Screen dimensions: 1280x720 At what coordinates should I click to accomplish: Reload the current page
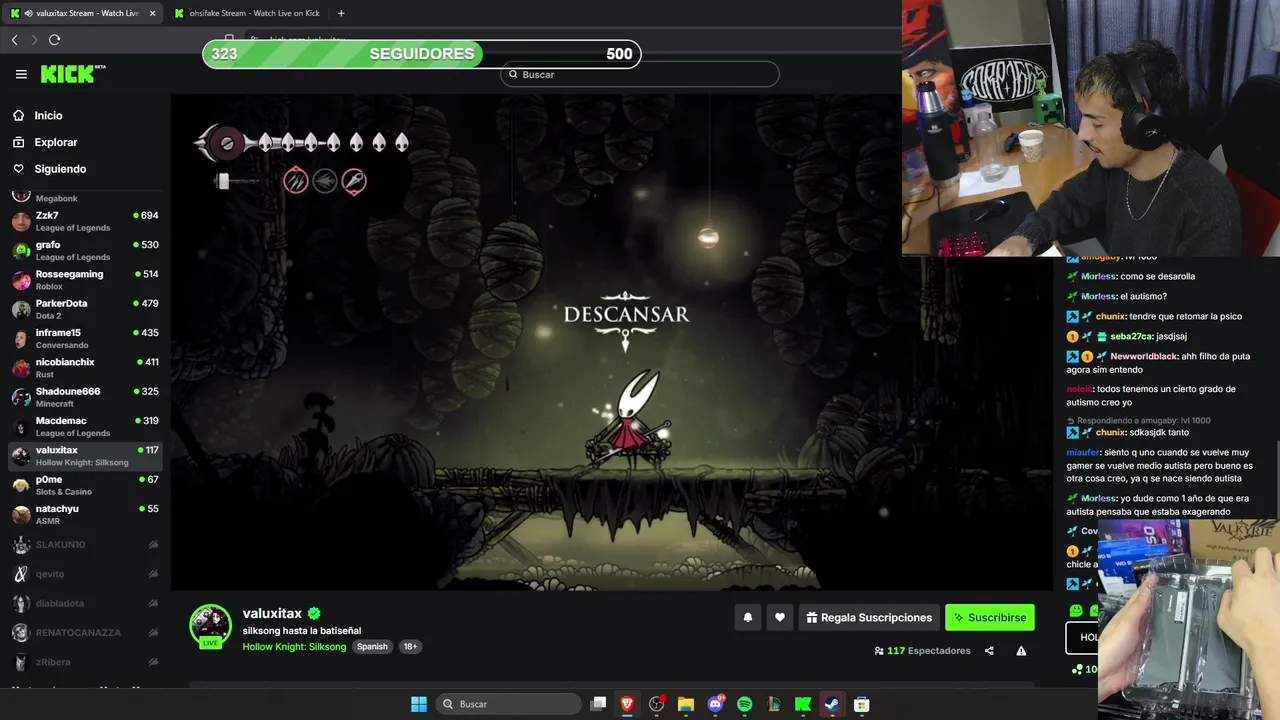click(54, 40)
